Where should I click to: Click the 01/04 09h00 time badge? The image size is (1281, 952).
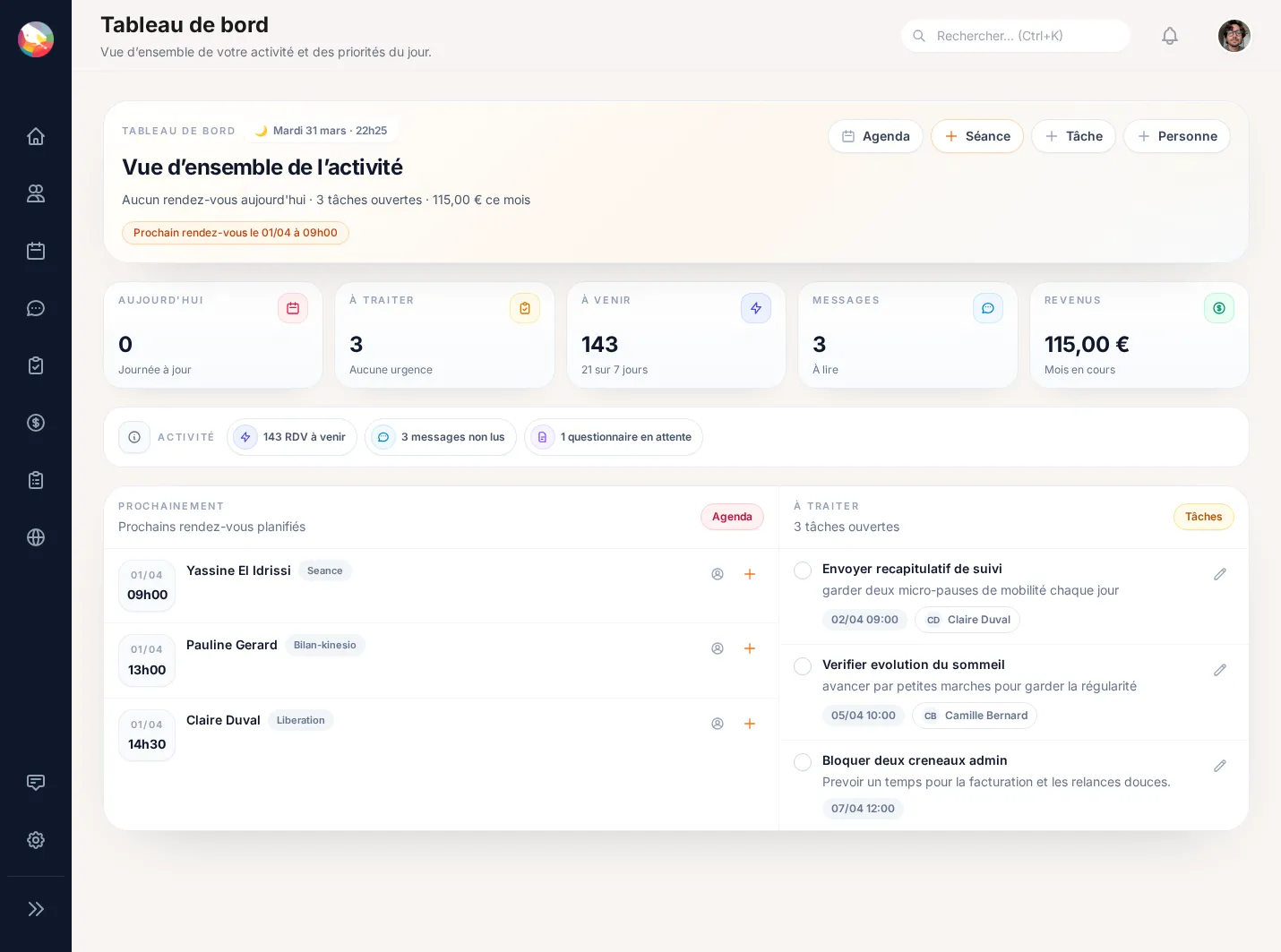pyautogui.click(x=147, y=586)
